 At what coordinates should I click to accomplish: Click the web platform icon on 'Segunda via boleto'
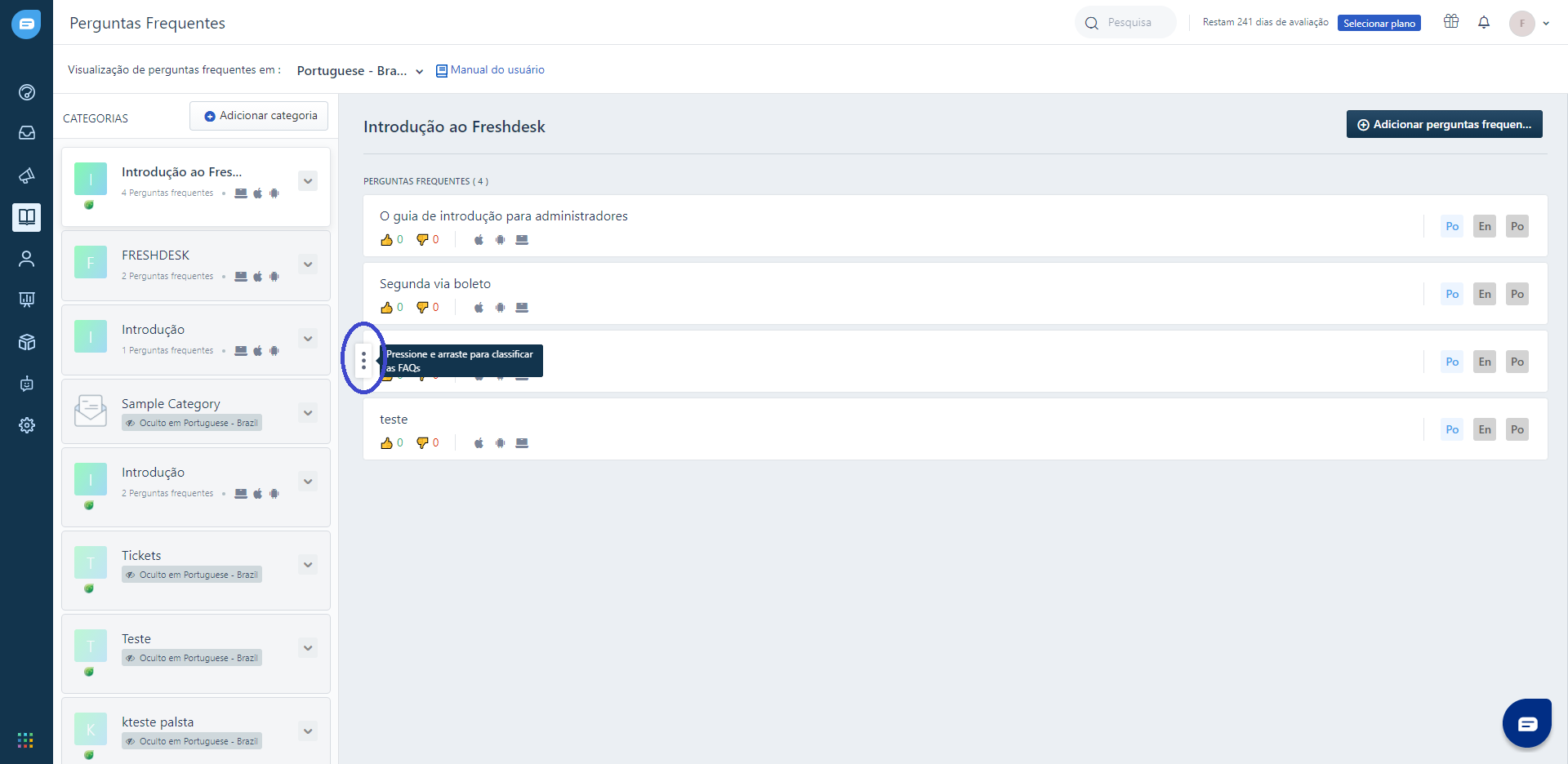[522, 307]
